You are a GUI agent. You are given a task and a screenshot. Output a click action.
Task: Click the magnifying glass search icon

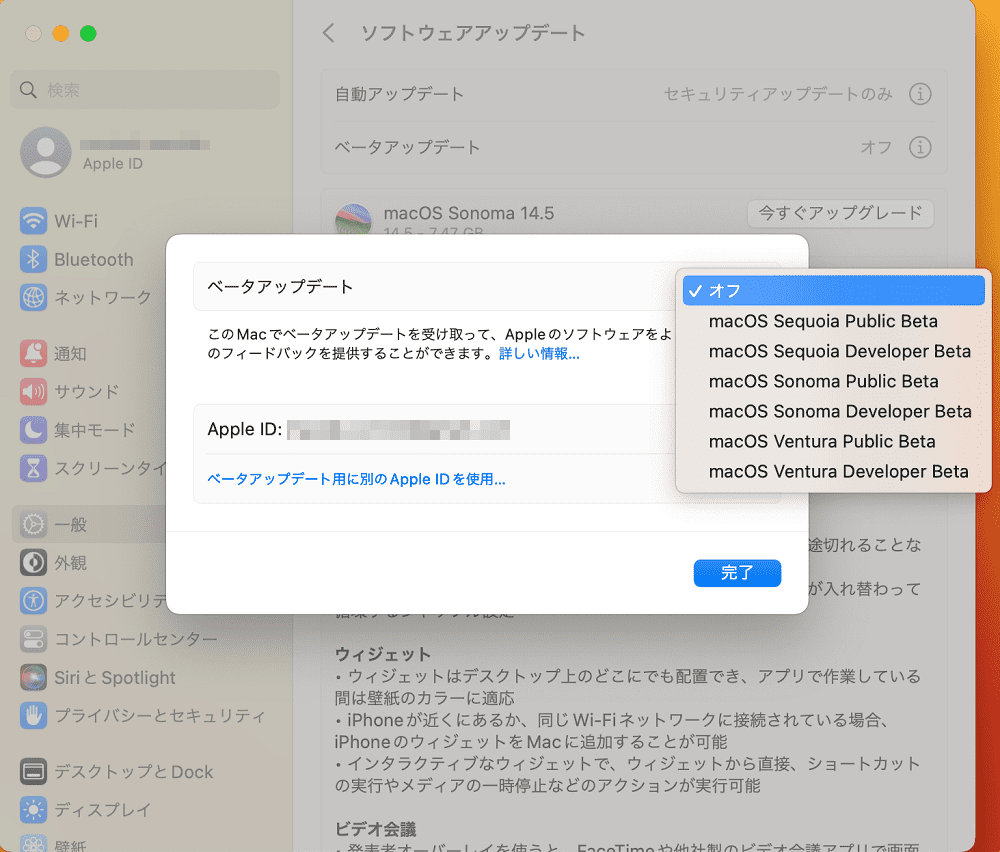click(28, 90)
